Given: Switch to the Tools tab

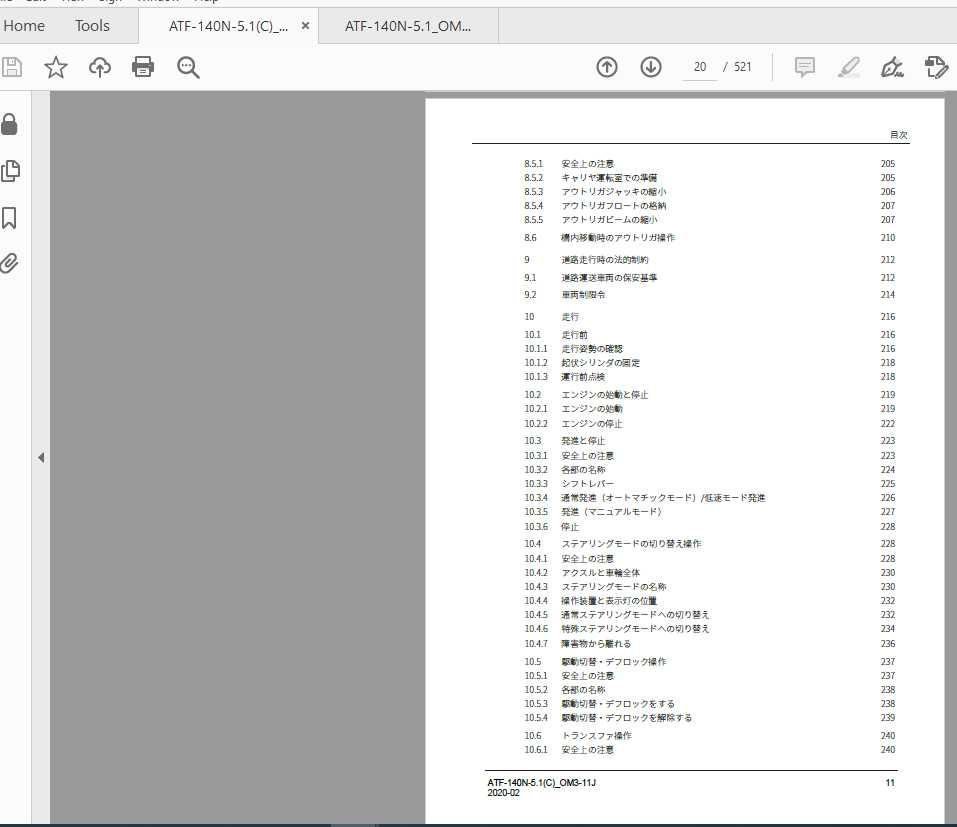Looking at the screenshot, I should (x=92, y=26).
